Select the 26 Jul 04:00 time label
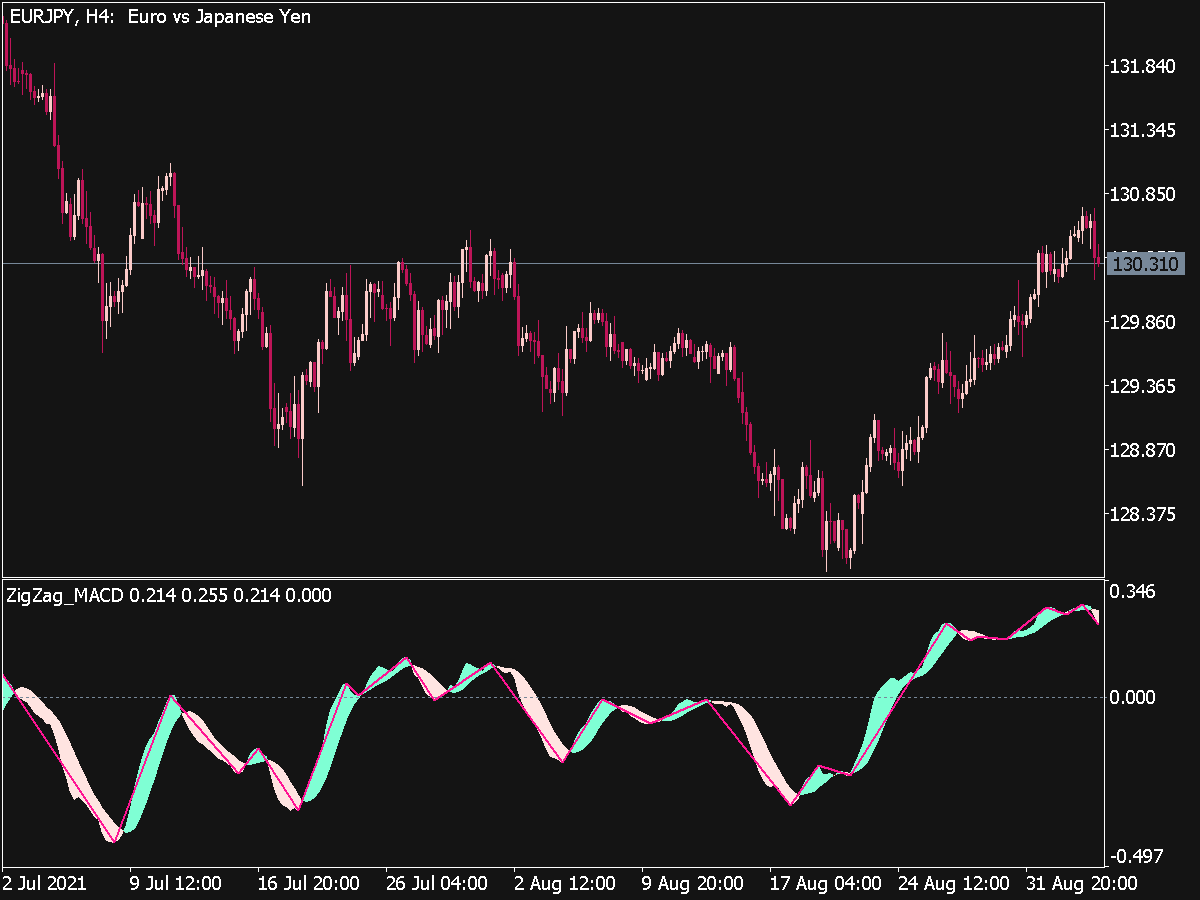The image size is (1200, 900). coord(436,884)
